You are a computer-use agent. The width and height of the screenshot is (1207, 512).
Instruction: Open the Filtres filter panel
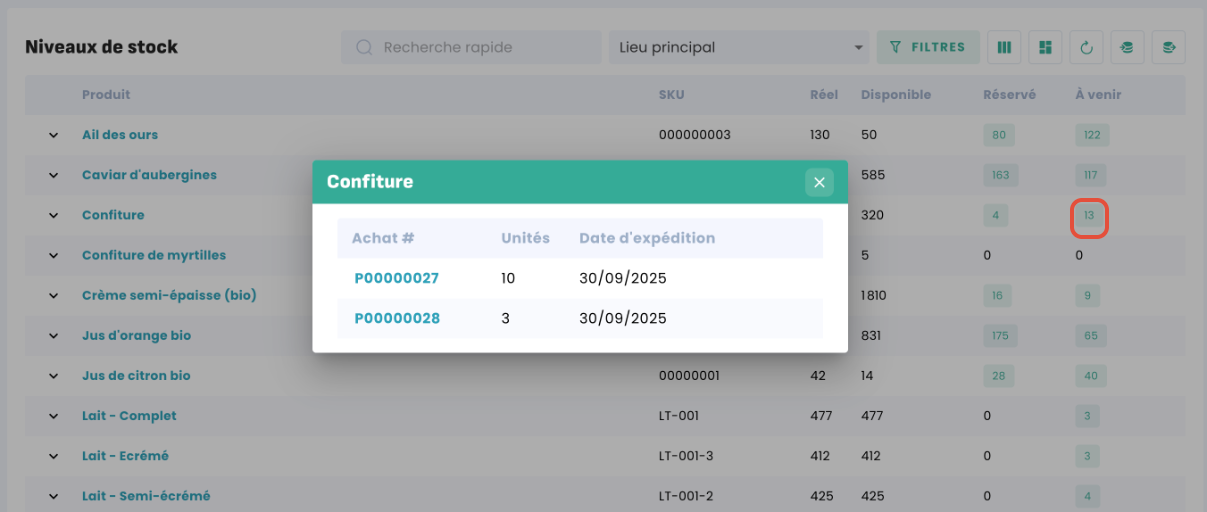click(928, 47)
